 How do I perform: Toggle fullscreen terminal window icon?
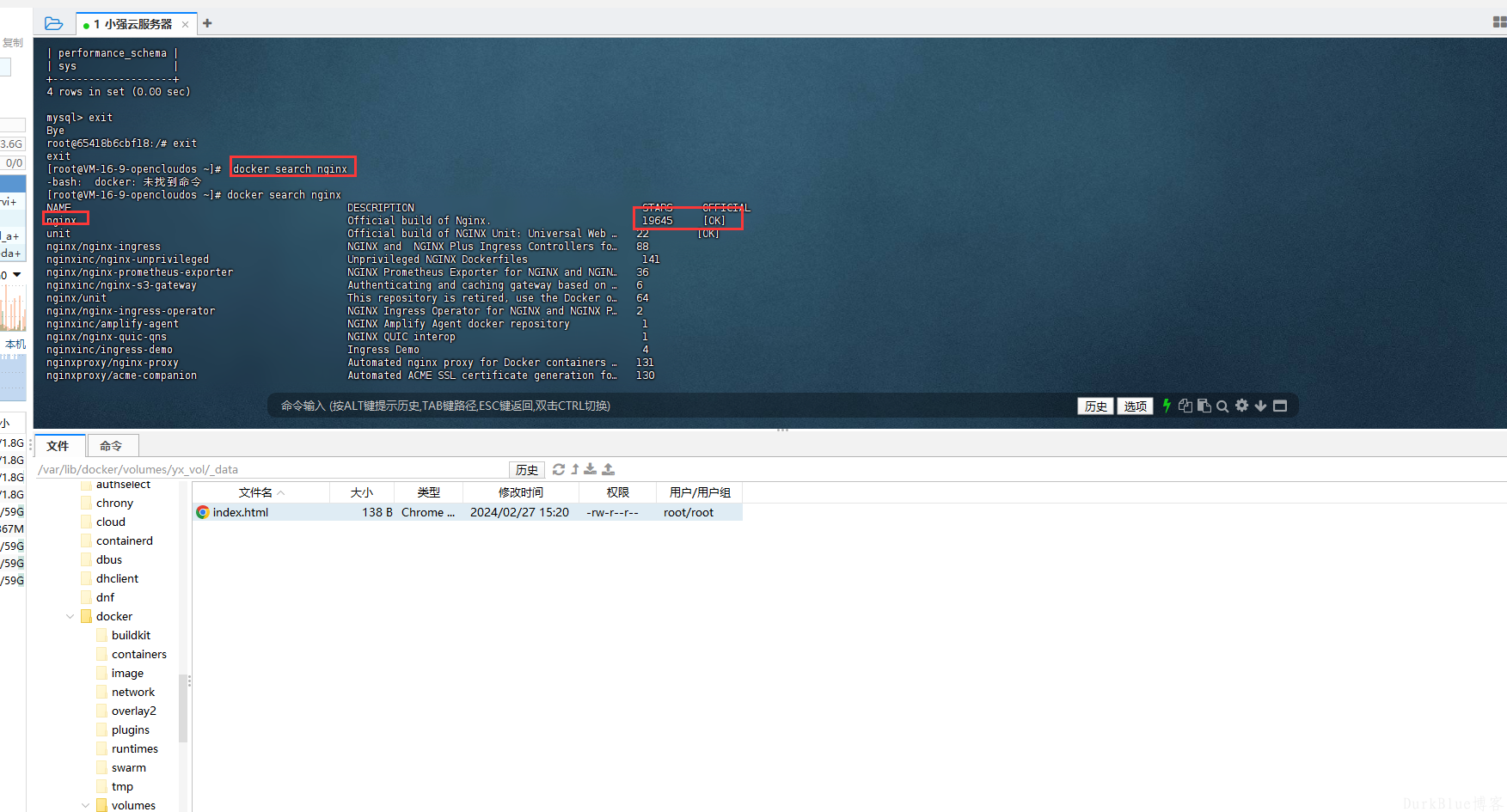1280,406
